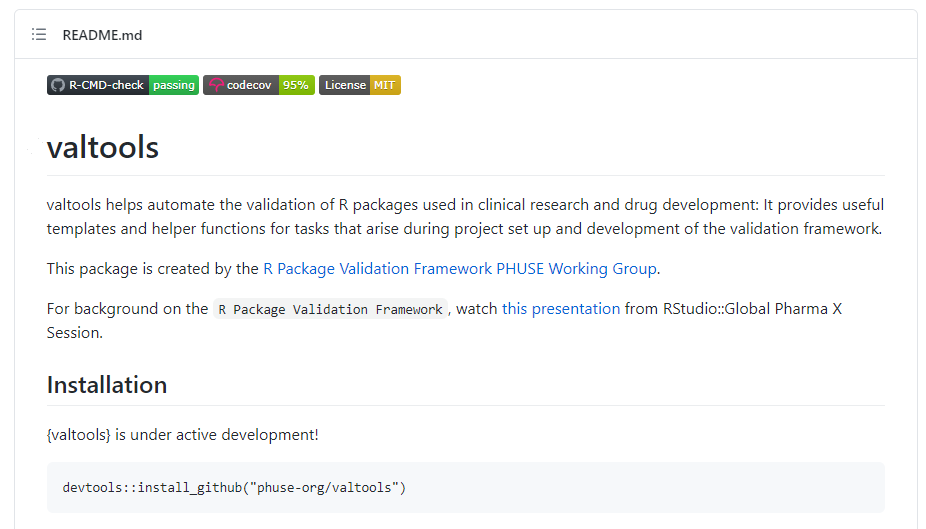The height and width of the screenshot is (529, 926).
Task: Click the 'valtools' main heading
Action: tap(103, 148)
